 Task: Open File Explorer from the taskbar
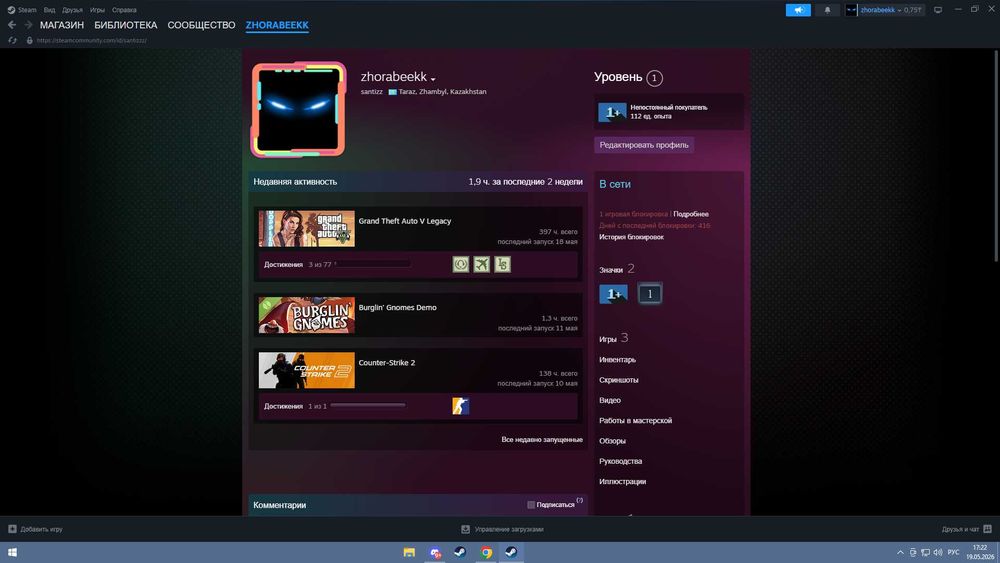coord(409,552)
